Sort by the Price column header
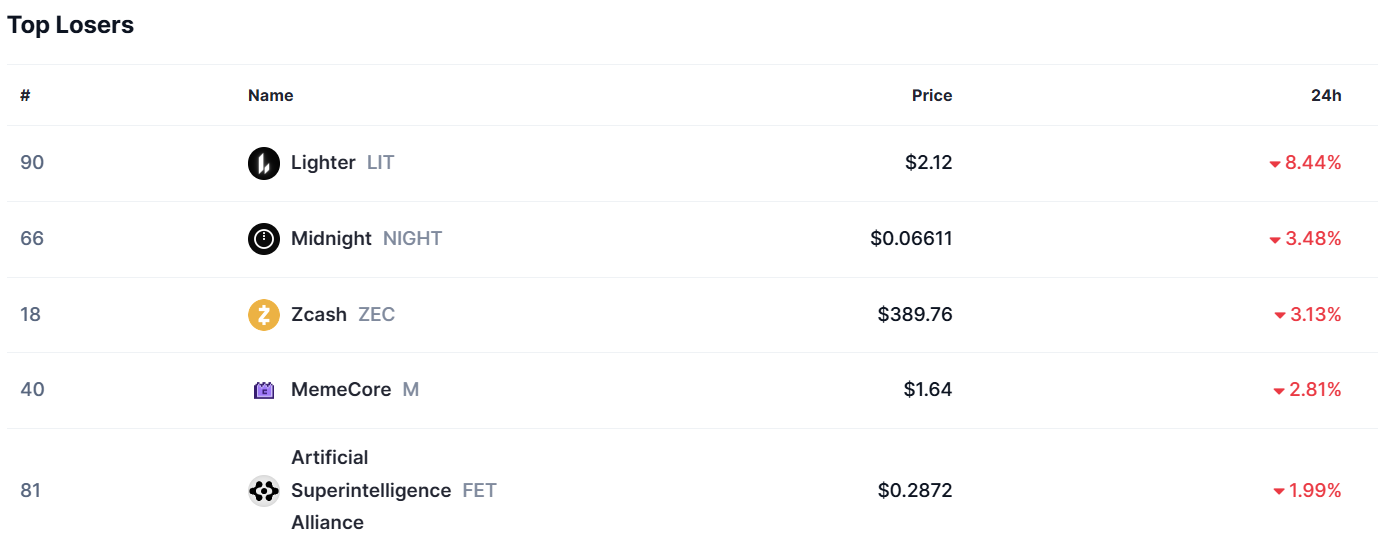Image resolution: width=1378 pixels, height=534 pixels. 931,96
